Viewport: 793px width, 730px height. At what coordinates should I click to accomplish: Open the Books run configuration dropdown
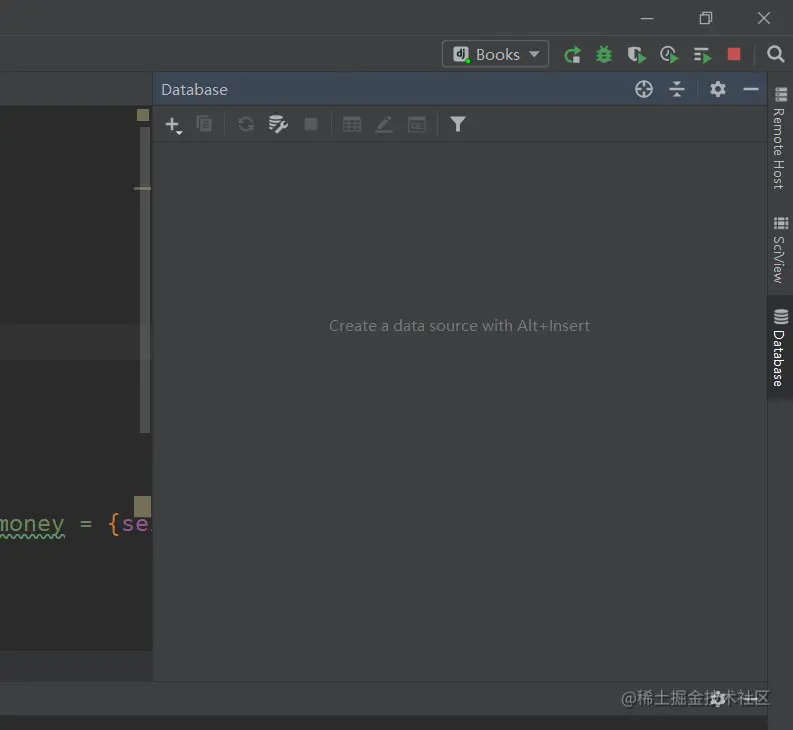pyautogui.click(x=495, y=54)
